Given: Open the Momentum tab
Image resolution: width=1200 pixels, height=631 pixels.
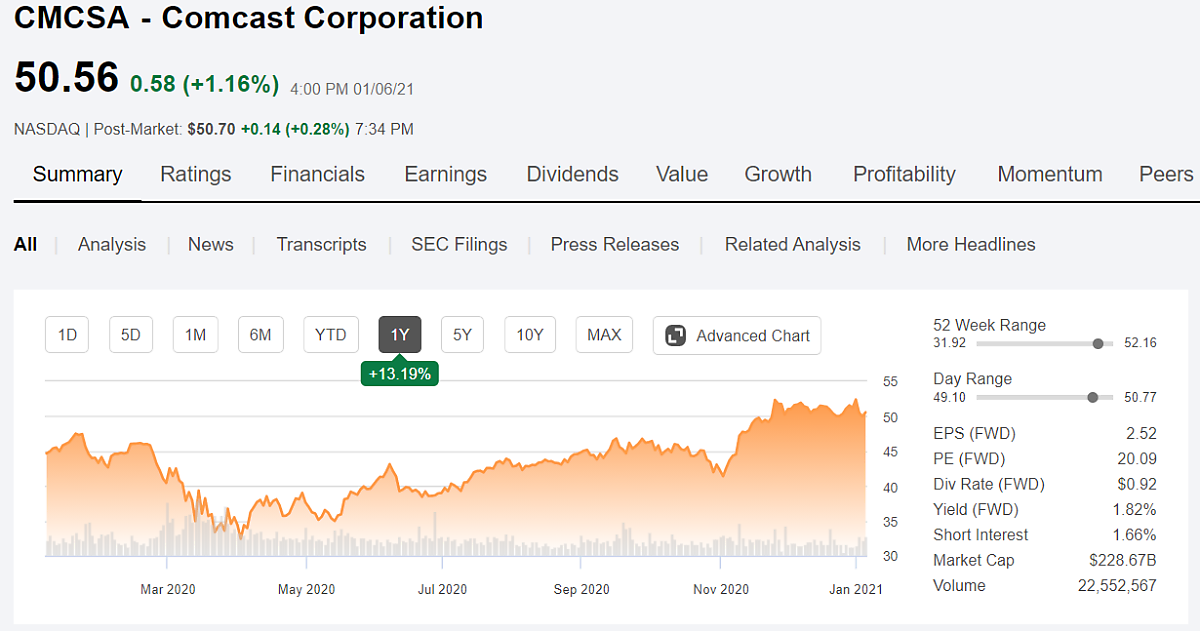Looking at the screenshot, I should tap(1050, 174).
